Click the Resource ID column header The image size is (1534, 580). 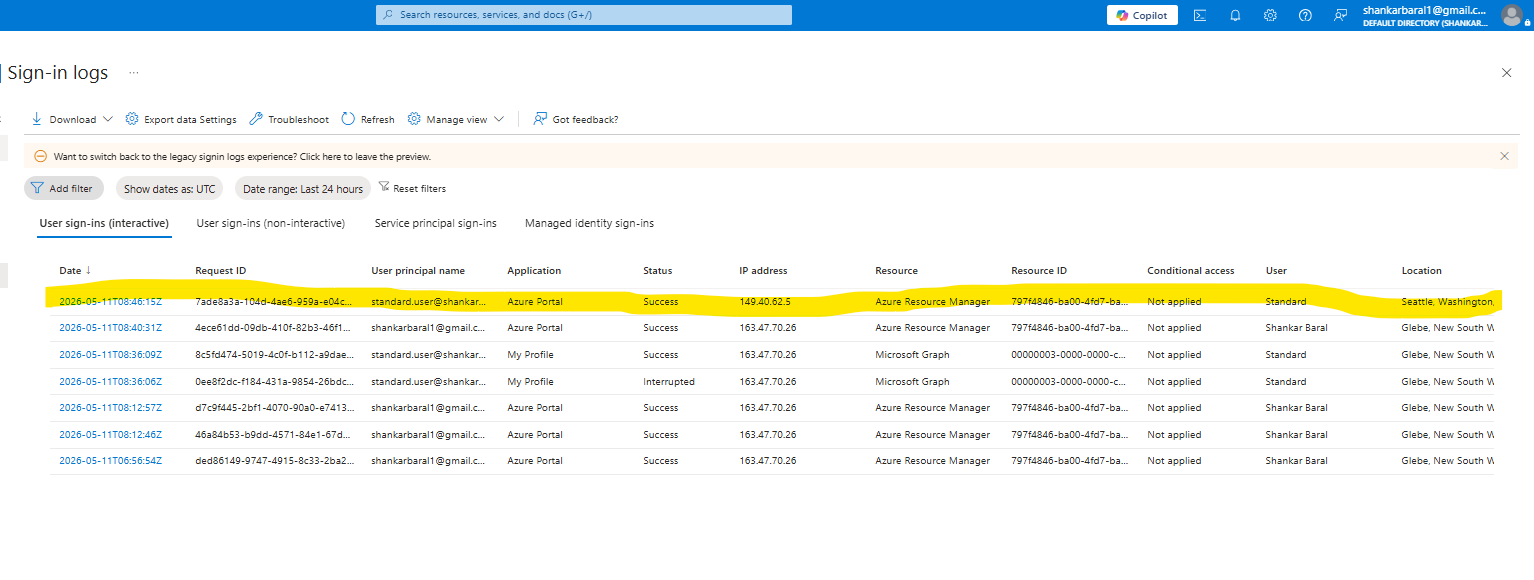coord(1039,270)
